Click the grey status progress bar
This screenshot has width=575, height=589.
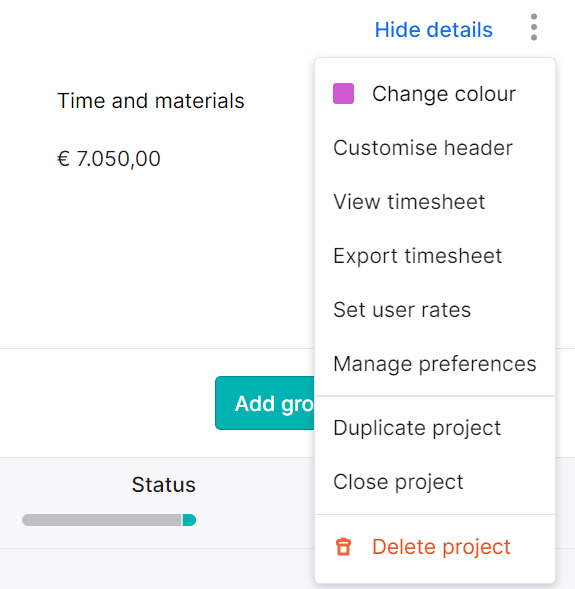102,520
